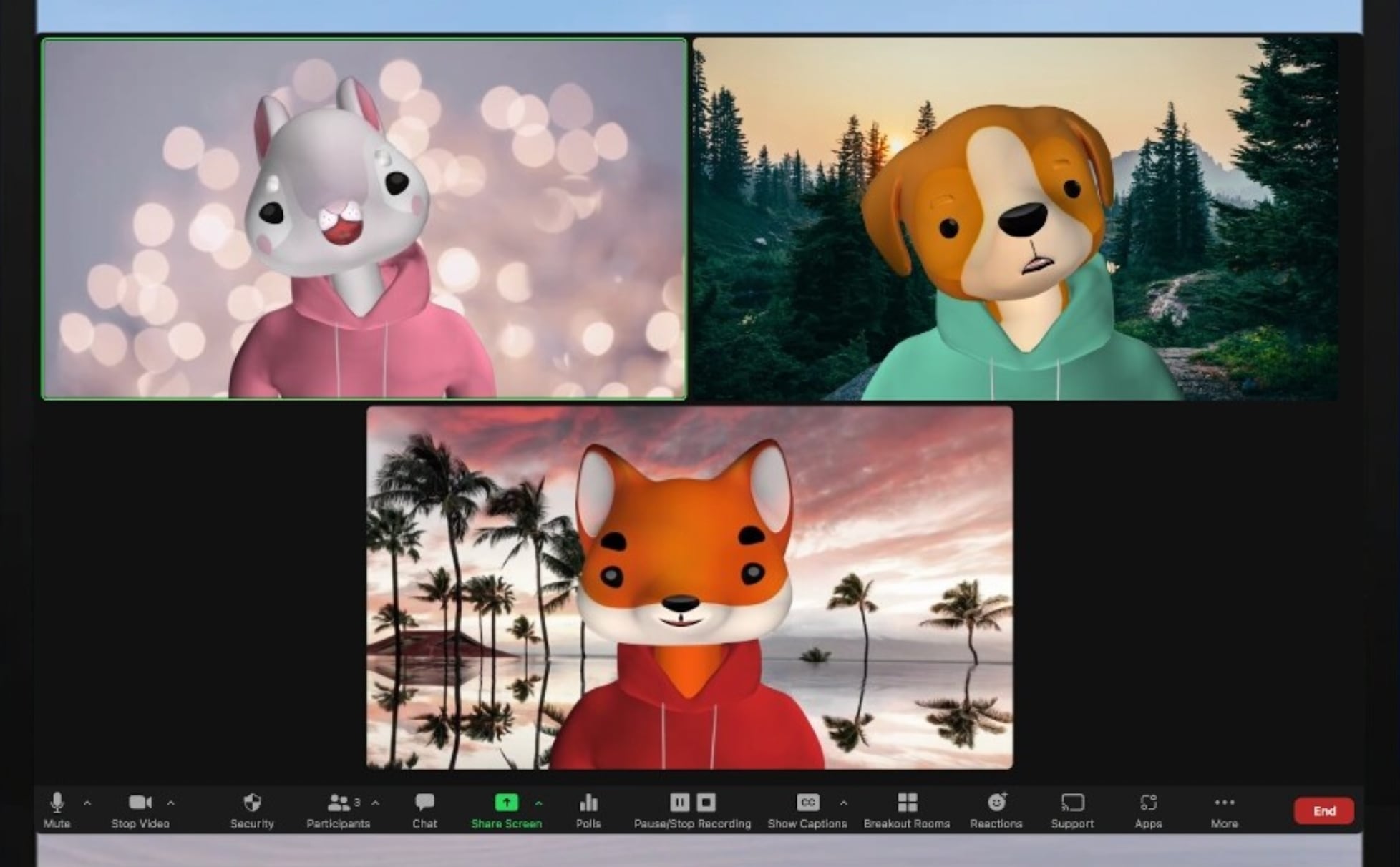Screen dimensions: 1400x867
Task: Mute the microphone
Action: [x=57, y=803]
